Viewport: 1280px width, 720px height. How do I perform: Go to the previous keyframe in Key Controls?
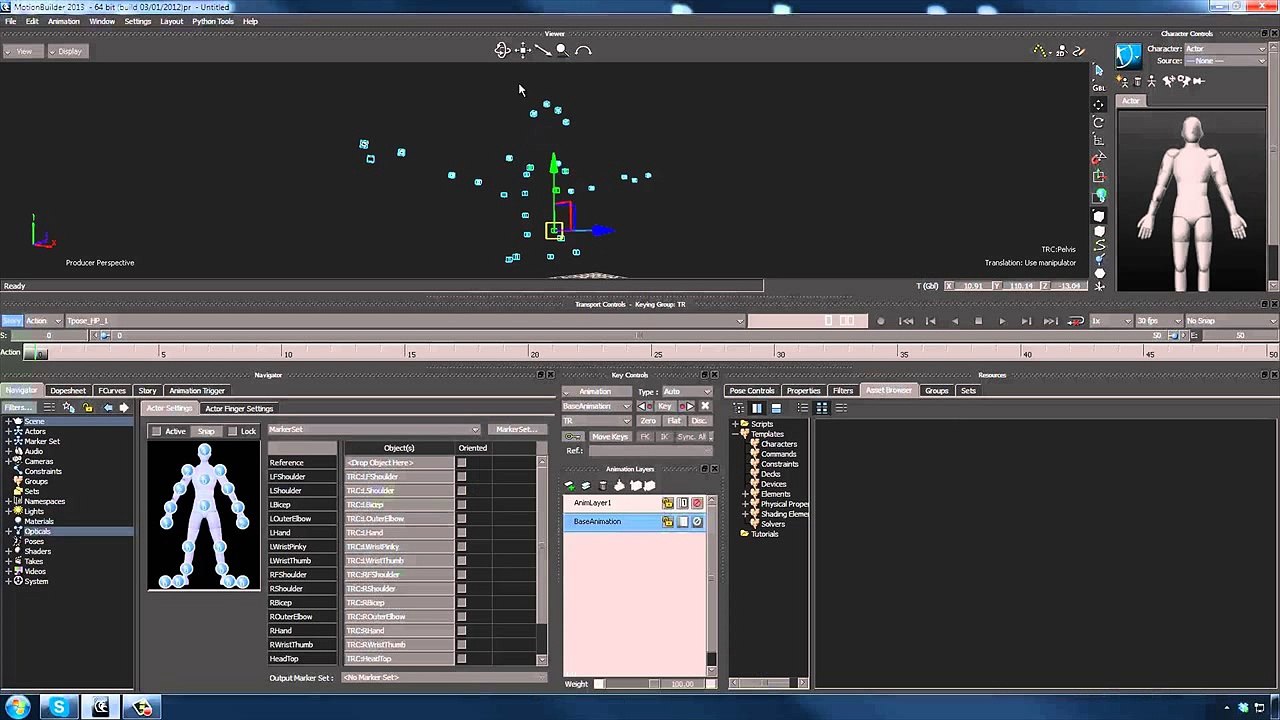tap(643, 406)
